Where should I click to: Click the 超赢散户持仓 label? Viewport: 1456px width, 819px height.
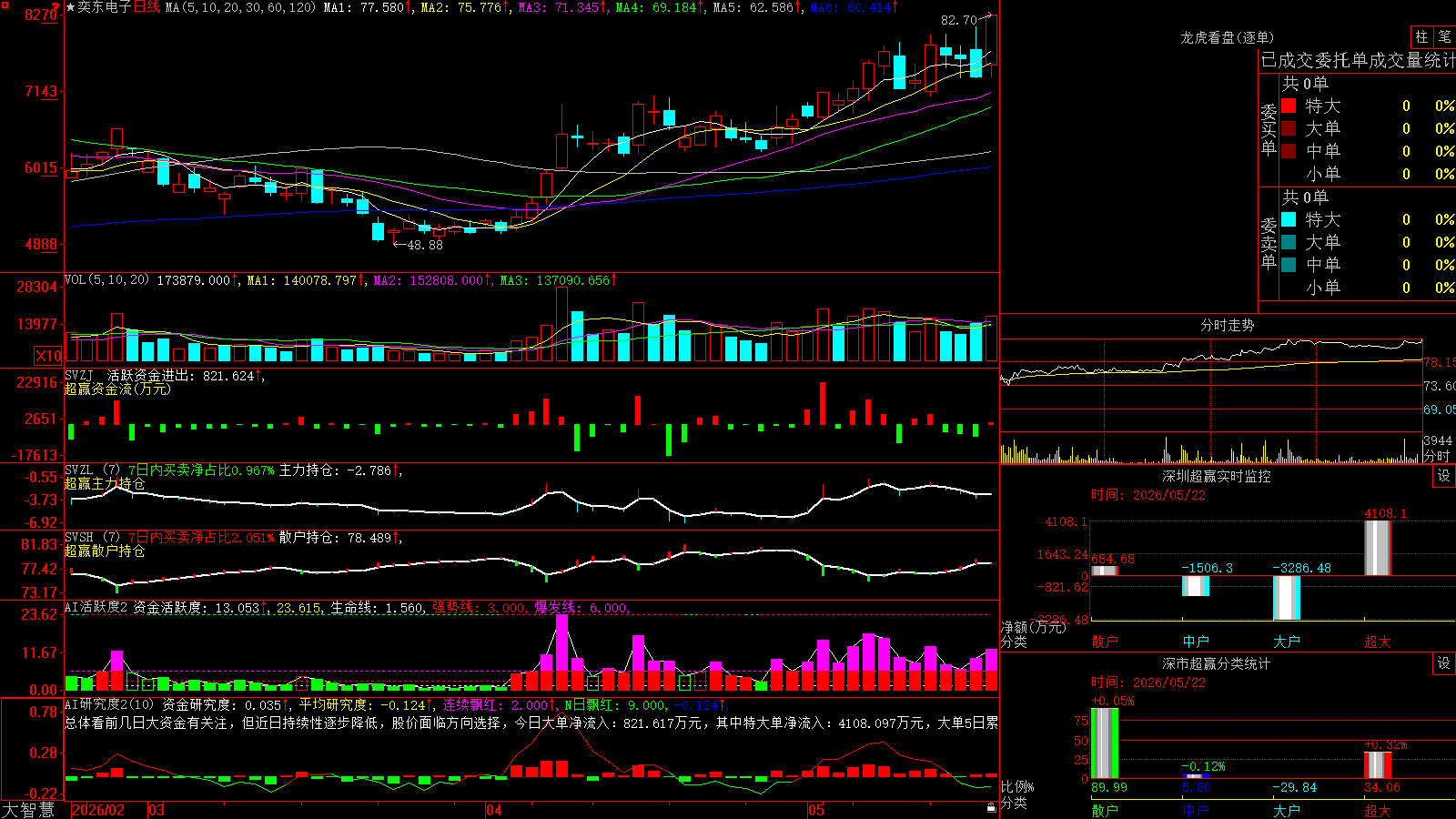[105, 551]
